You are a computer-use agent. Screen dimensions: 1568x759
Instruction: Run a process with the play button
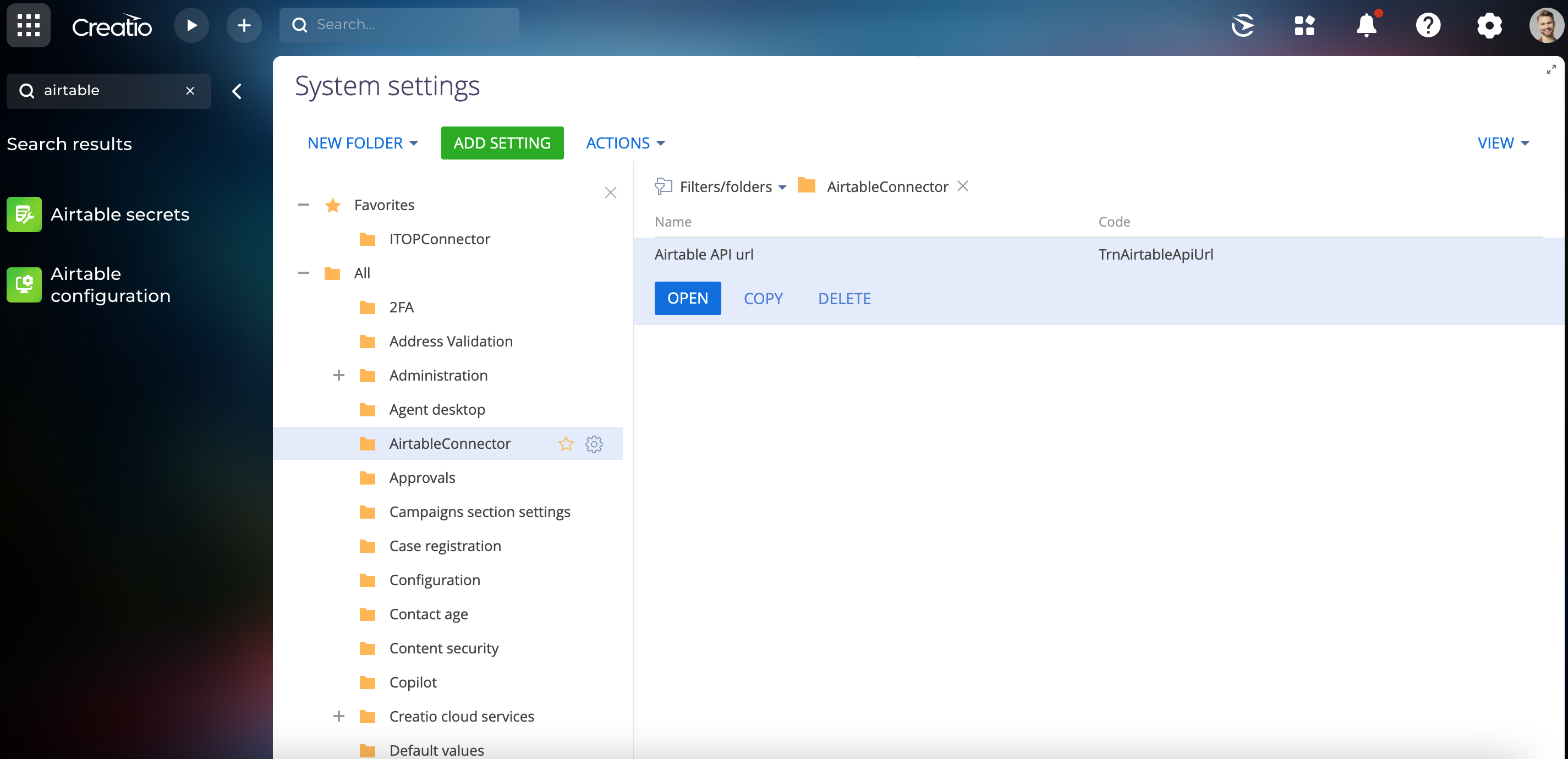pos(191,25)
